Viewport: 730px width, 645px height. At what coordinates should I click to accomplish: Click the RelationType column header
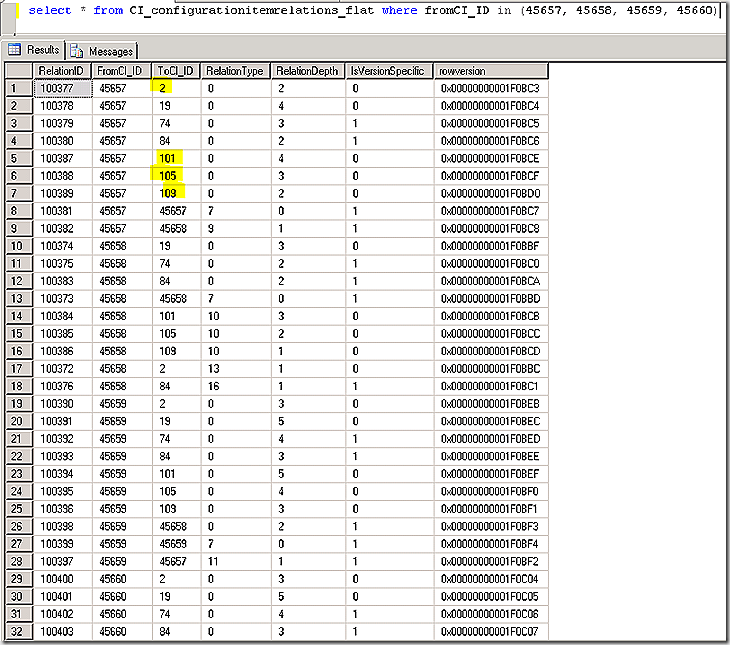[x=235, y=71]
